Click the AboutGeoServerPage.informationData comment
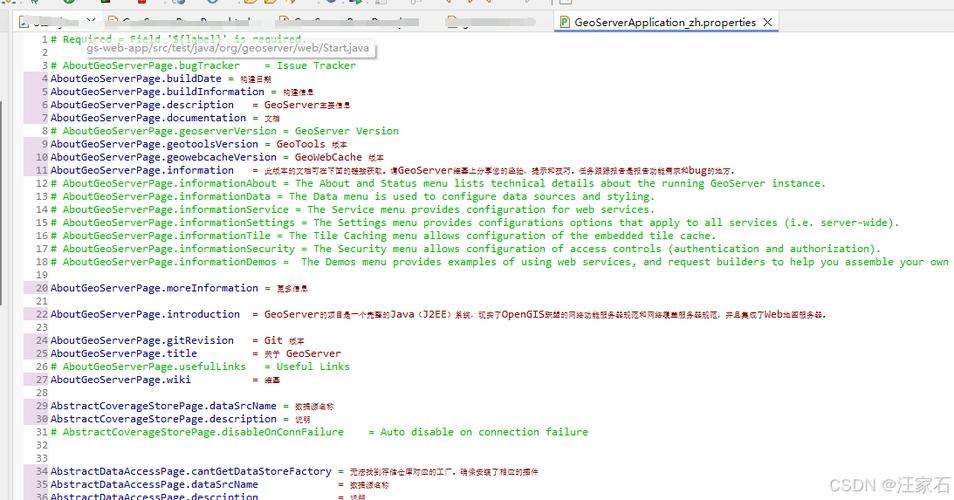Screen dimensions: 954x500 coord(352,196)
